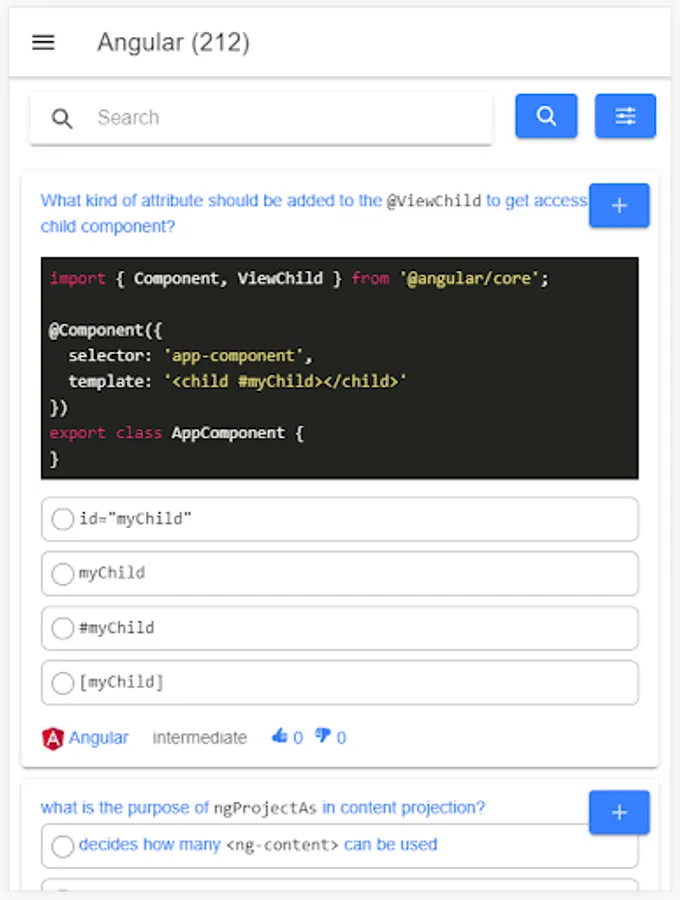Select 'decides how many <ng-content> can be used'
The width and height of the screenshot is (680, 900).
340,846
